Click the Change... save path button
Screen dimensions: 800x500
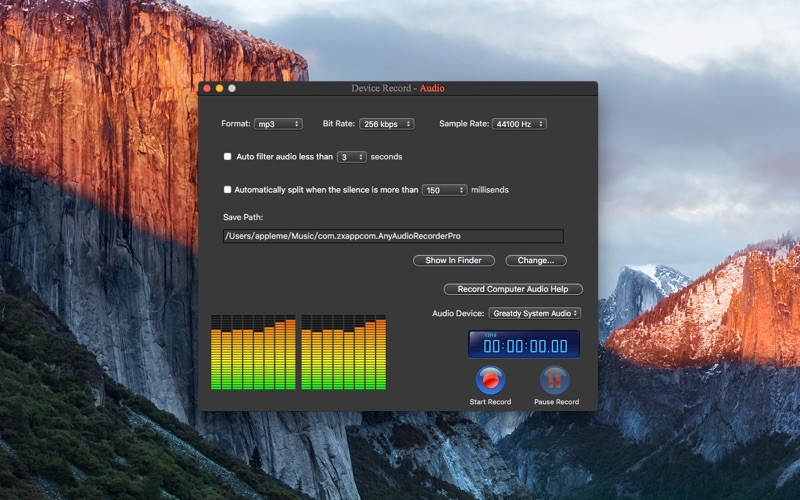[x=536, y=260]
